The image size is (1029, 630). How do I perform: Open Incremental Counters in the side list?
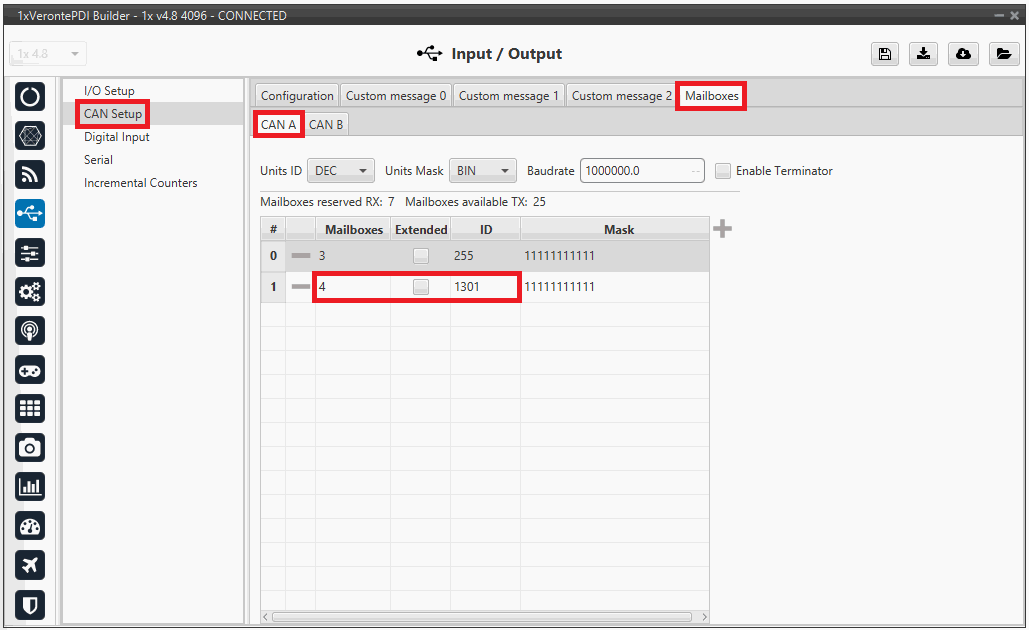click(140, 183)
